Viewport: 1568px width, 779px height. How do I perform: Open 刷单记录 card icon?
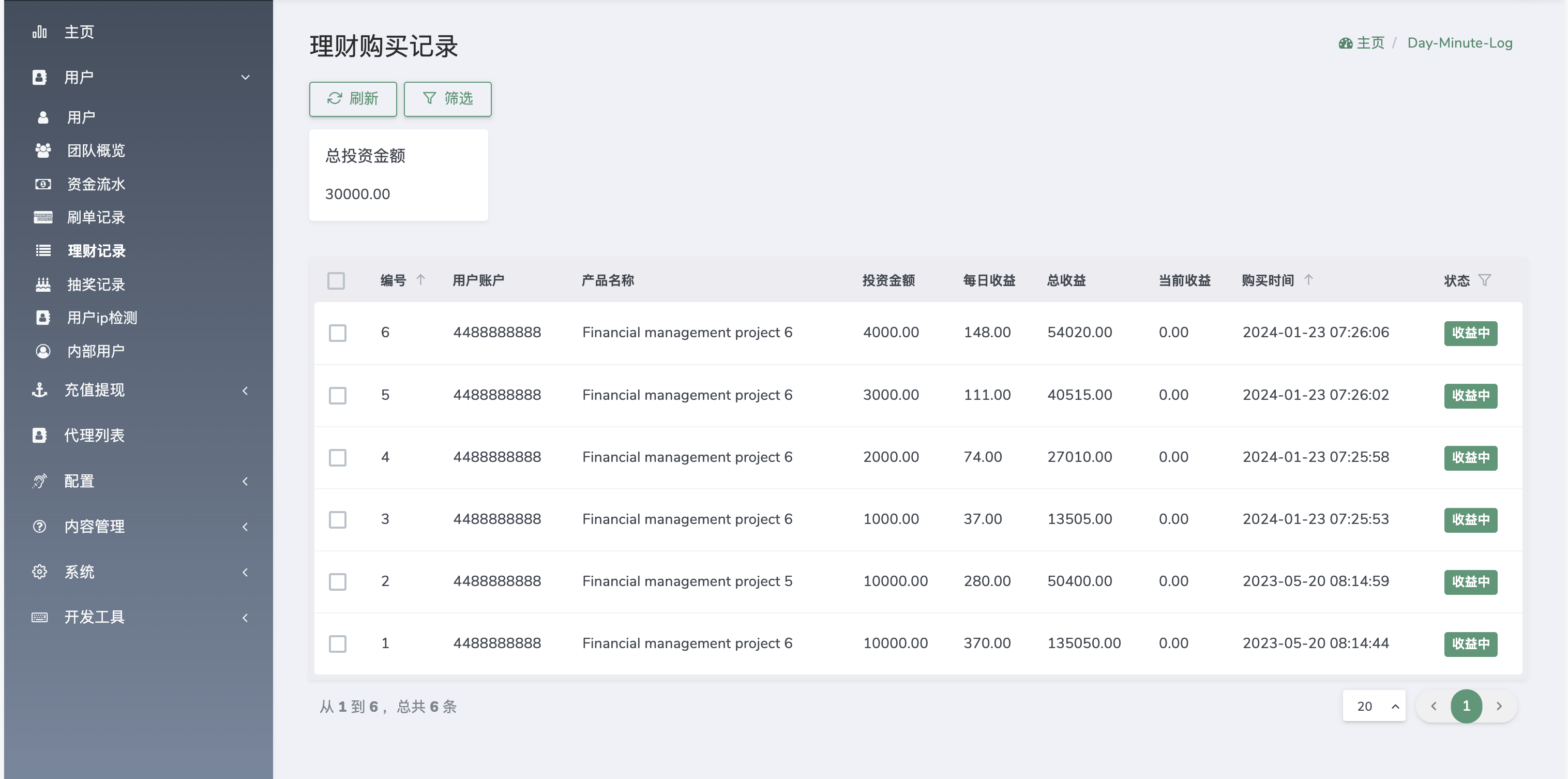point(42,217)
